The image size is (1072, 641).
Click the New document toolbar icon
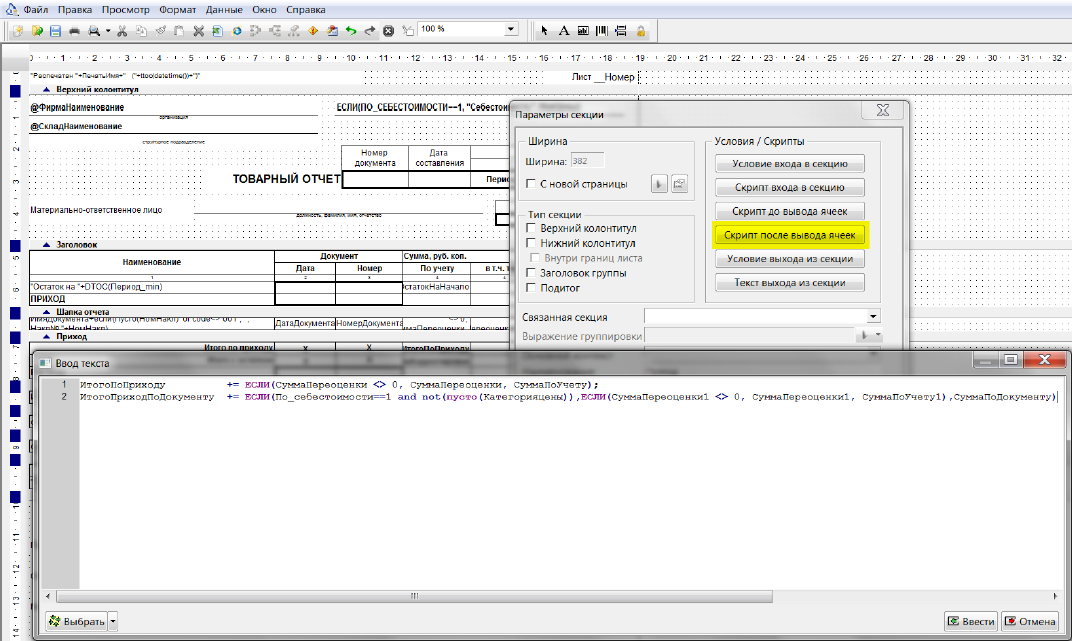tap(18, 31)
